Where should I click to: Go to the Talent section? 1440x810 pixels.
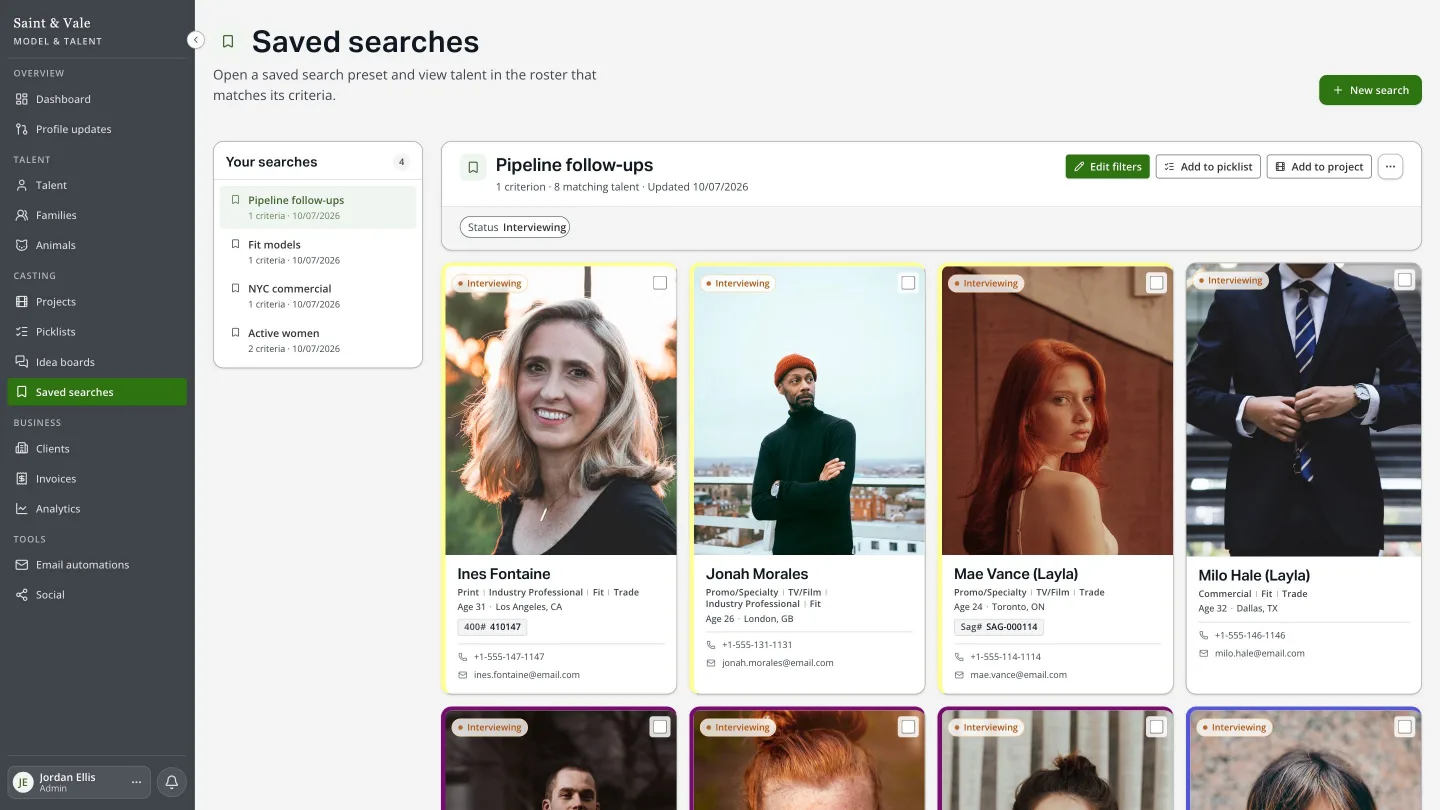pos(97,185)
